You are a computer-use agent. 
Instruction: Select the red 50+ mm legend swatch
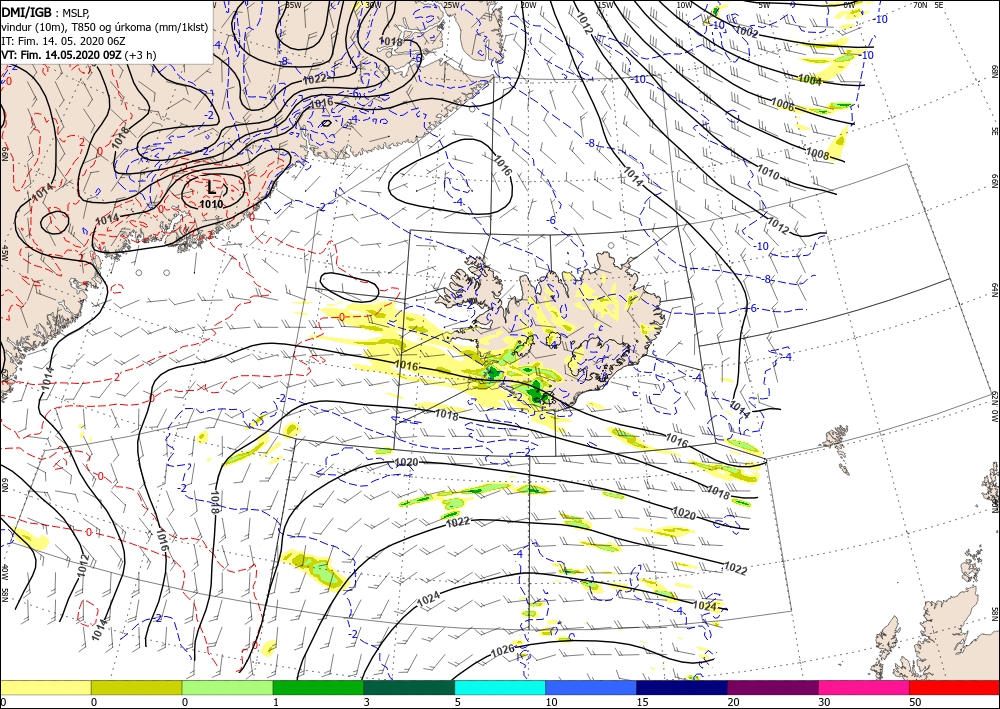[955, 687]
